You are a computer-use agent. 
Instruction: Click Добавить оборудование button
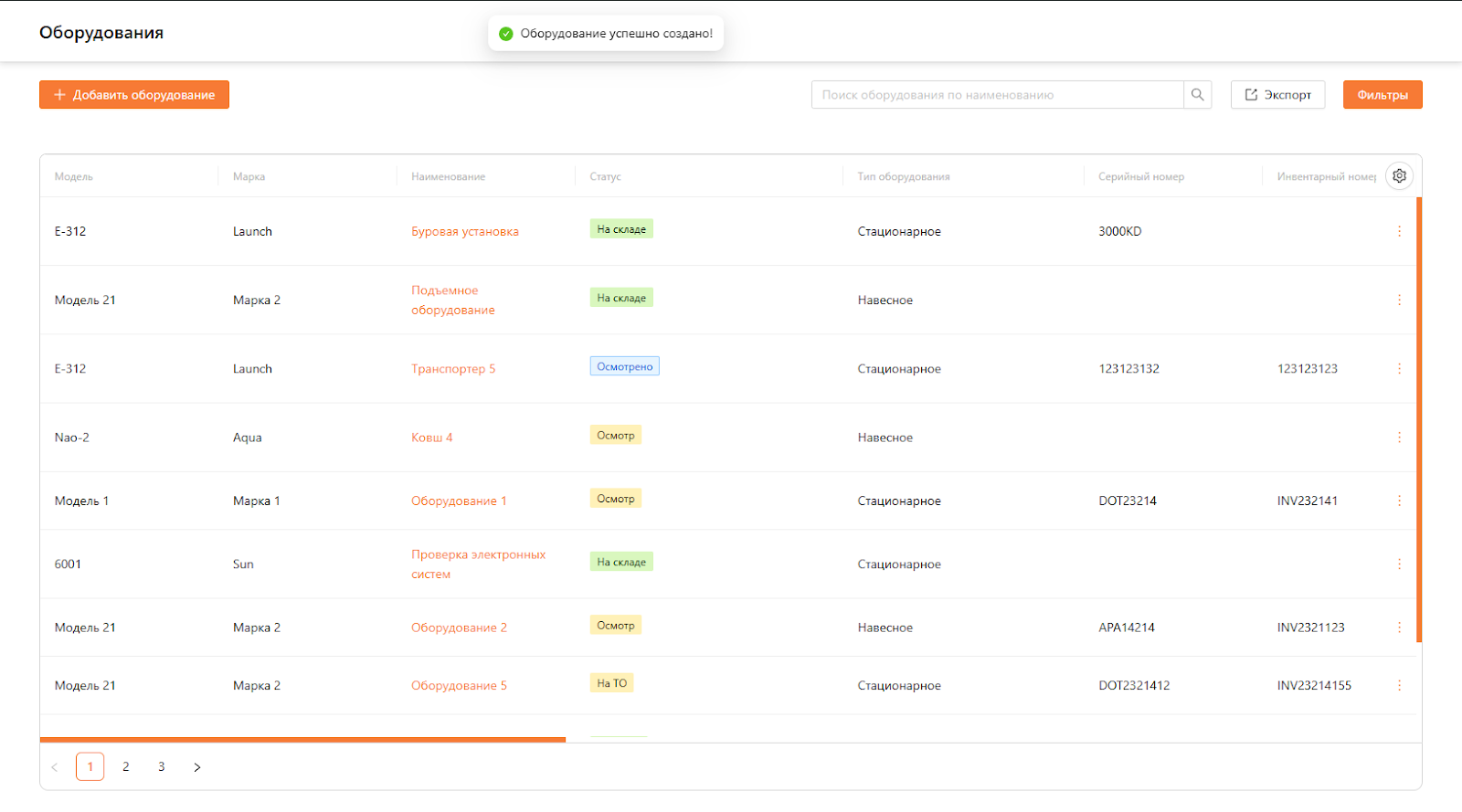[134, 95]
